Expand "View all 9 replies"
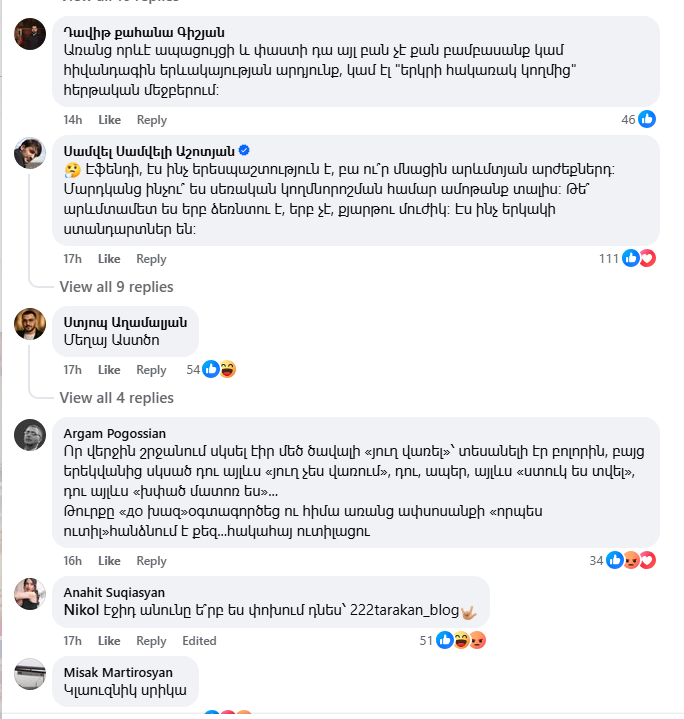Image resolution: width=684 pixels, height=719 pixels. coord(116,287)
